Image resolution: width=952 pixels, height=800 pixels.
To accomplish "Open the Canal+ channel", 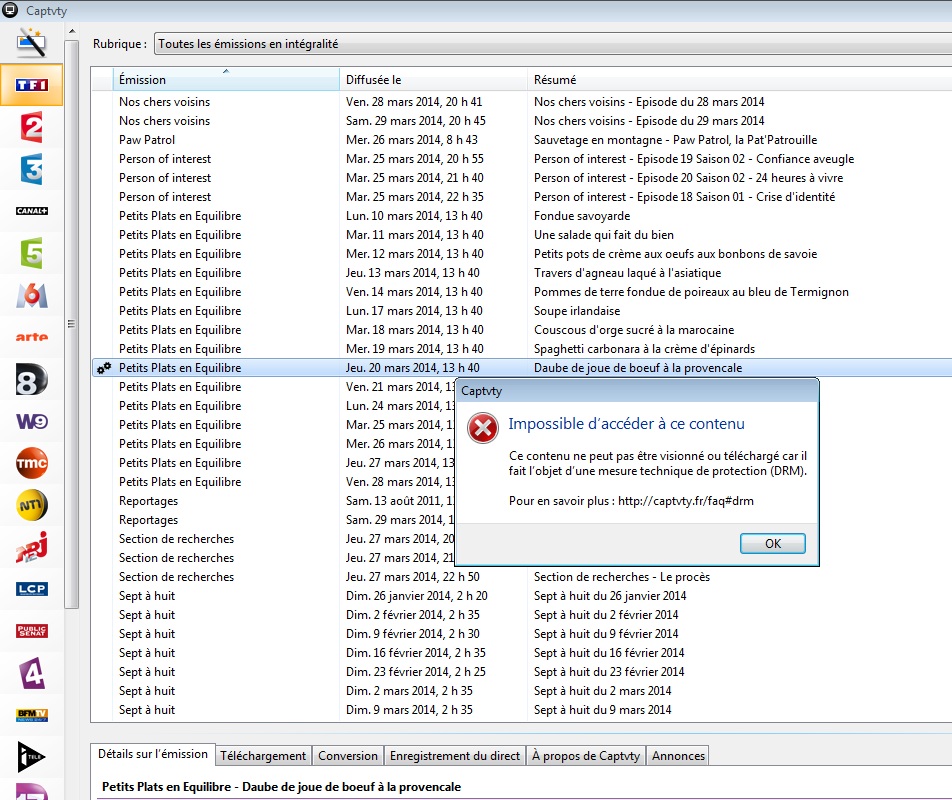I will [x=32, y=211].
